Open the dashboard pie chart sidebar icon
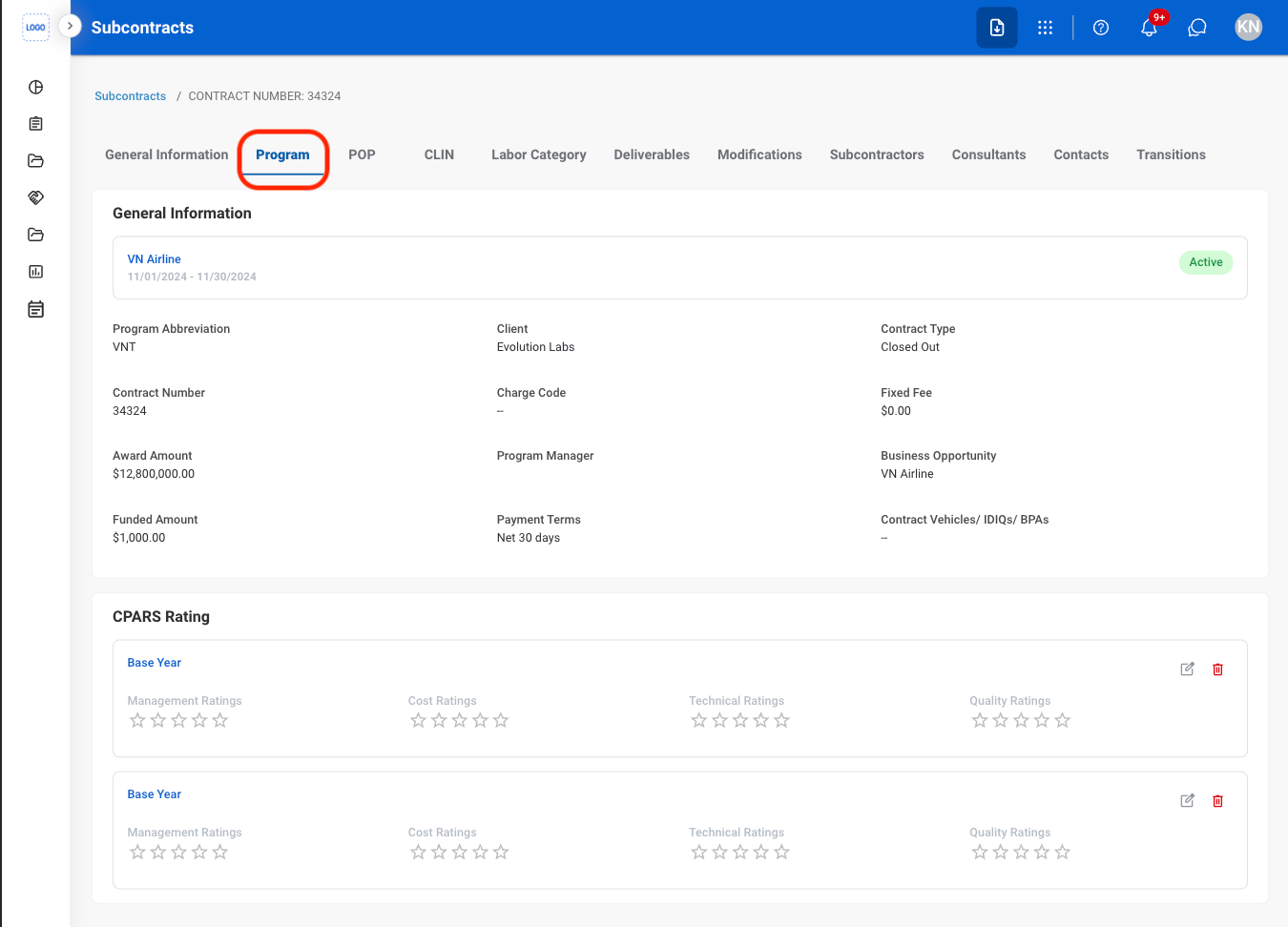Viewport: 1288px width, 927px height. coord(36,87)
